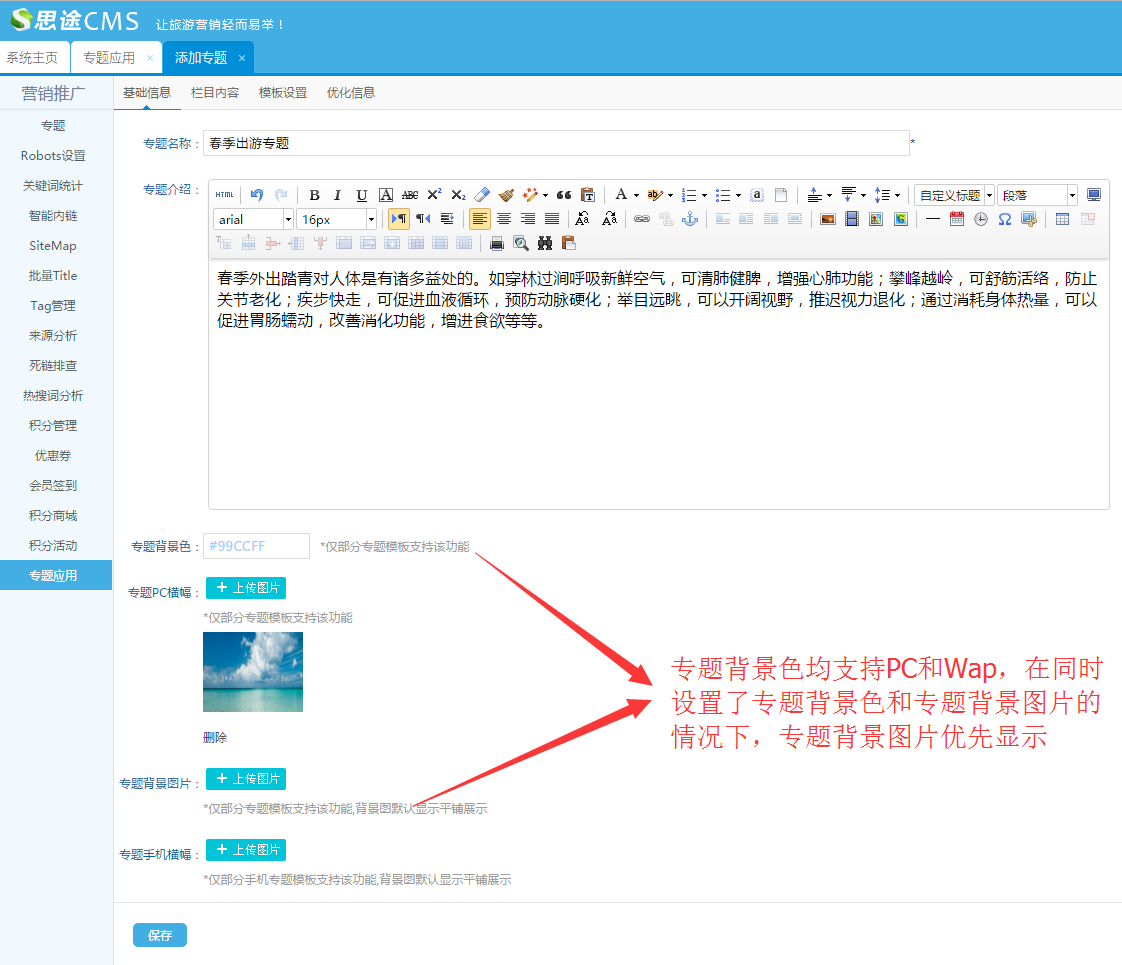Click the eraser clear-format icon
This screenshot has height=965, width=1122.
482,195
